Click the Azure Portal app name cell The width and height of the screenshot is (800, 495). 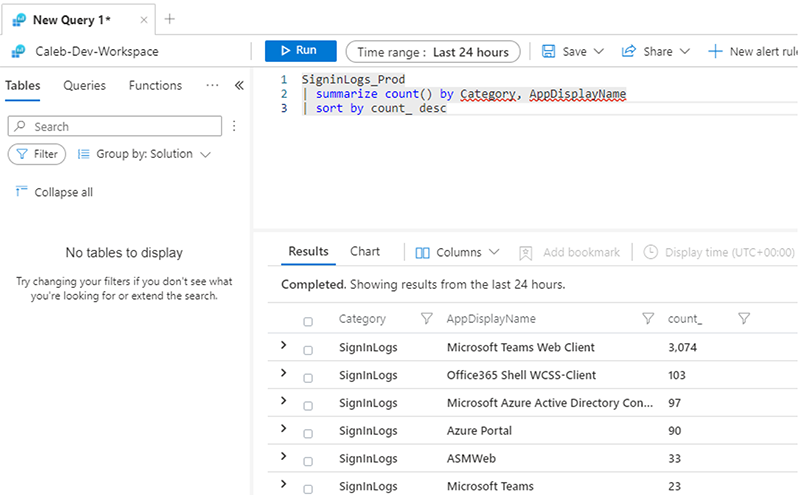(479, 431)
